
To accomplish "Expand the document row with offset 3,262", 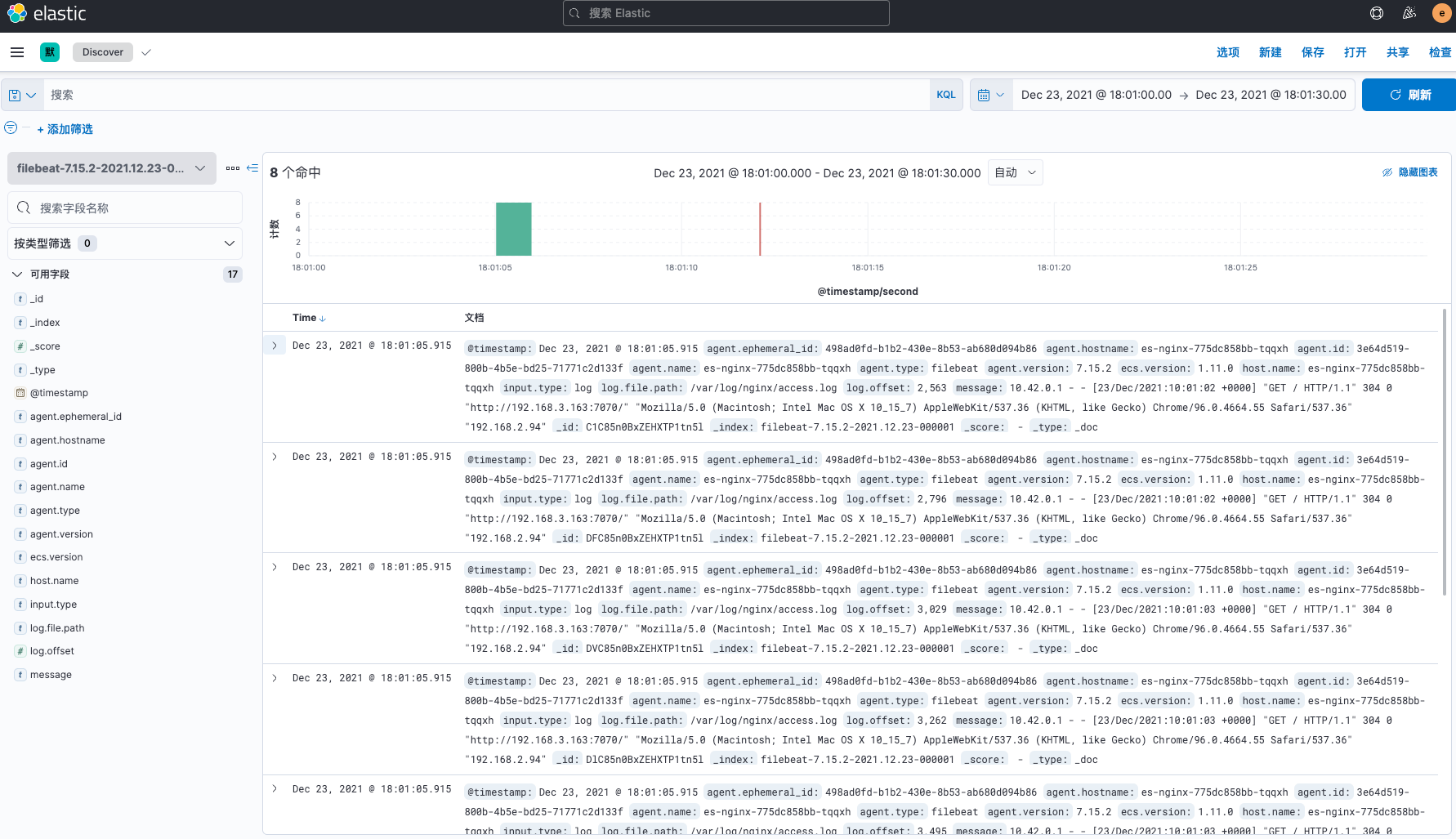I will (x=275, y=678).
